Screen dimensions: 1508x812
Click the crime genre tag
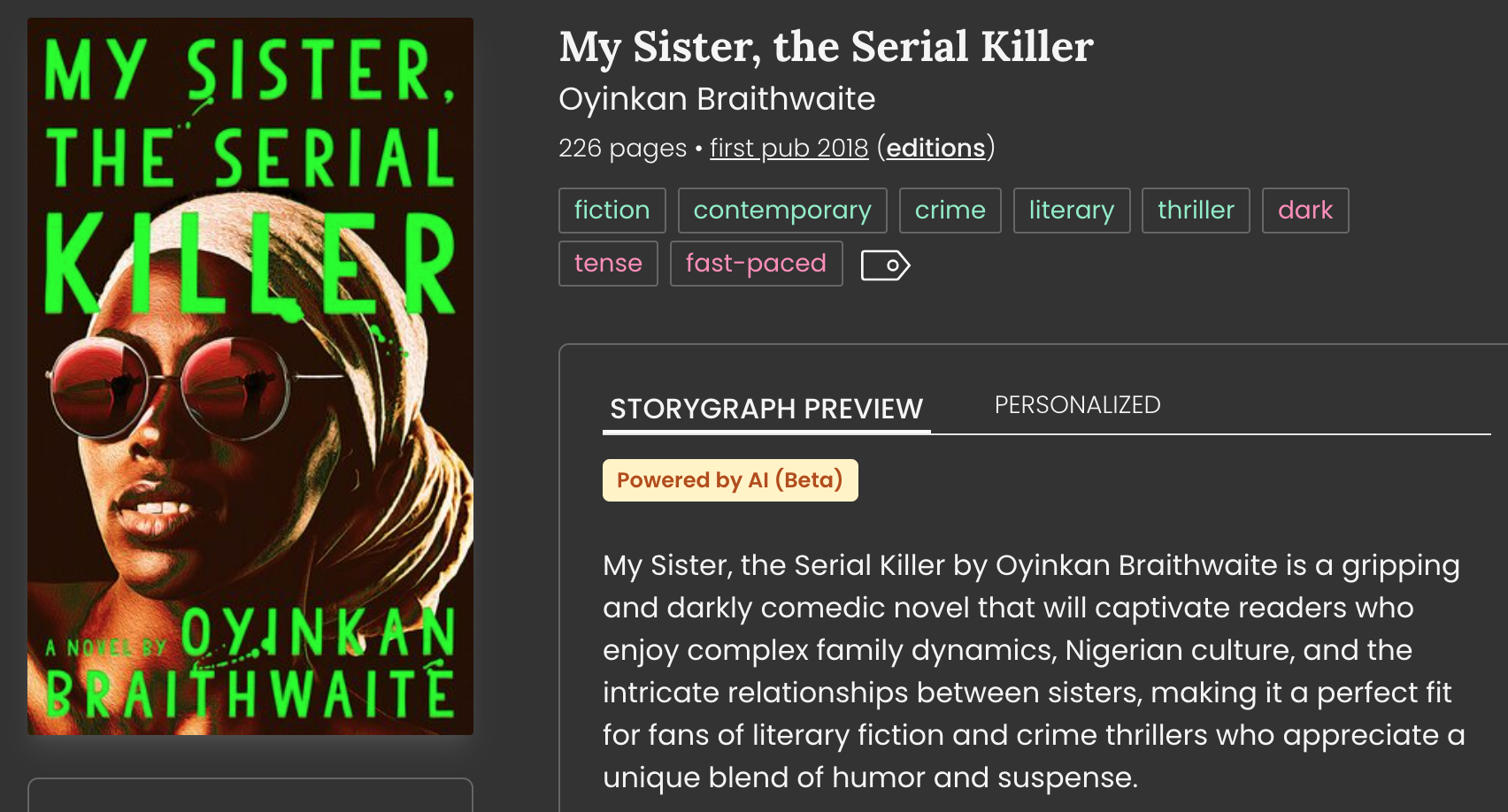tap(950, 211)
